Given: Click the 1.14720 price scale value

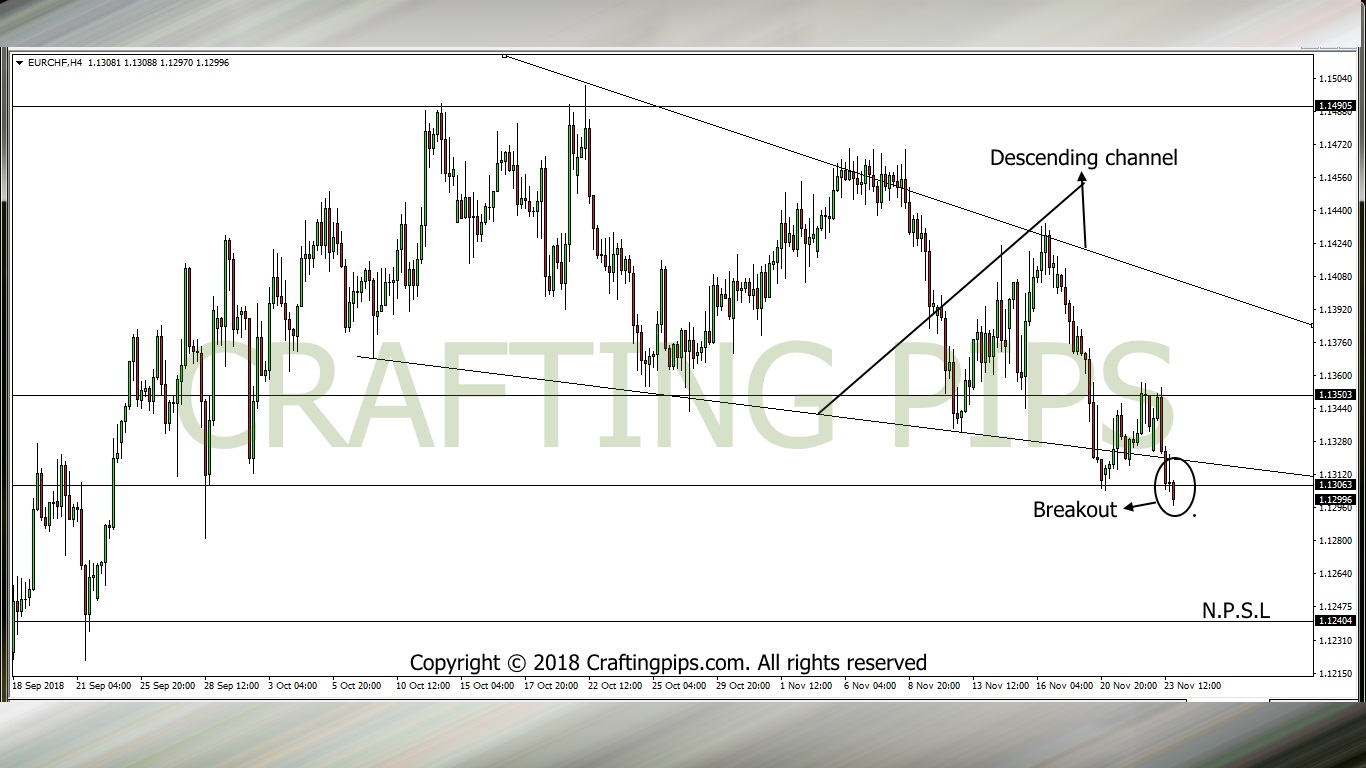Looking at the screenshot, I should (x=1335, y=145).
